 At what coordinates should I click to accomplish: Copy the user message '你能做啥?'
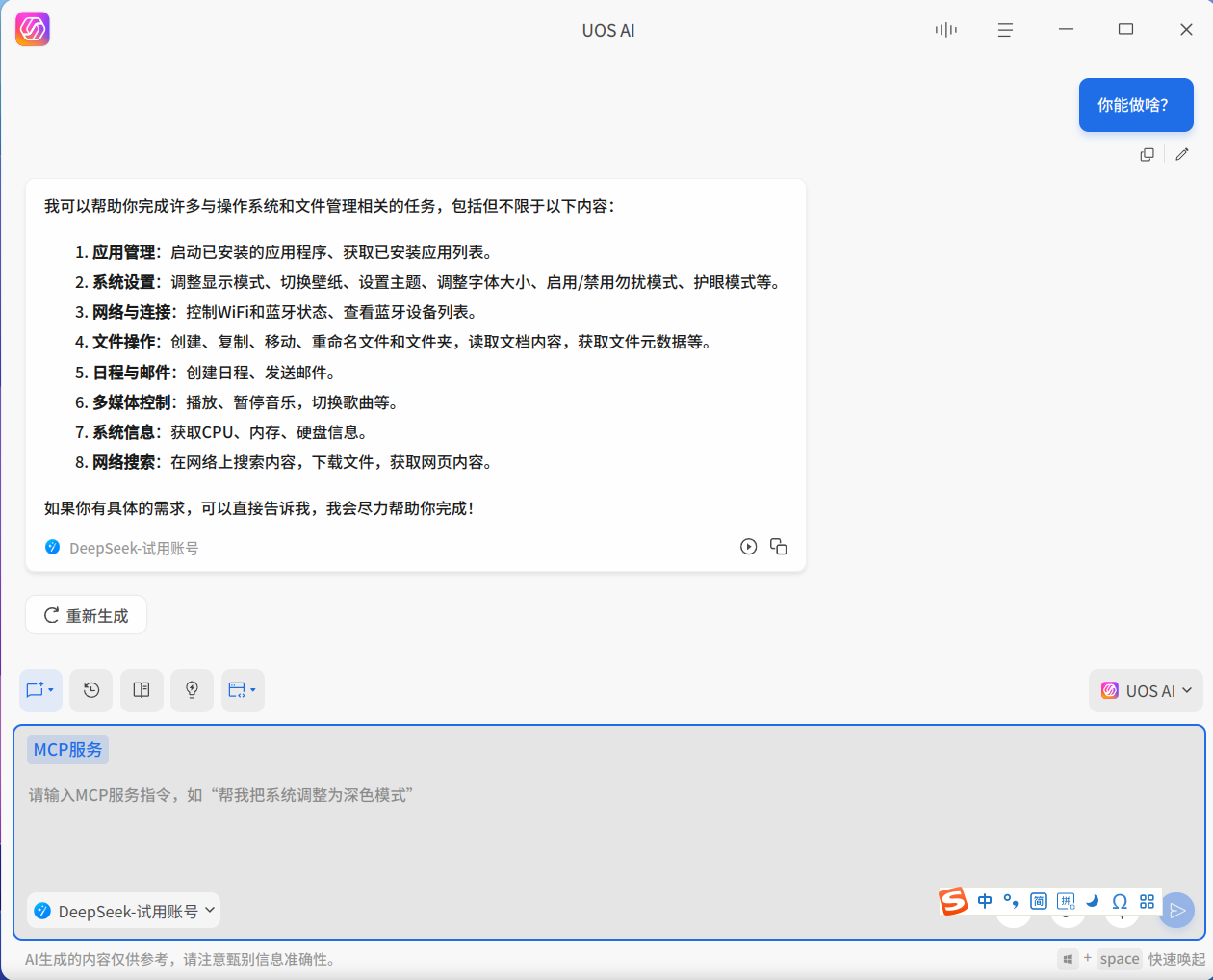point(1147,154)
